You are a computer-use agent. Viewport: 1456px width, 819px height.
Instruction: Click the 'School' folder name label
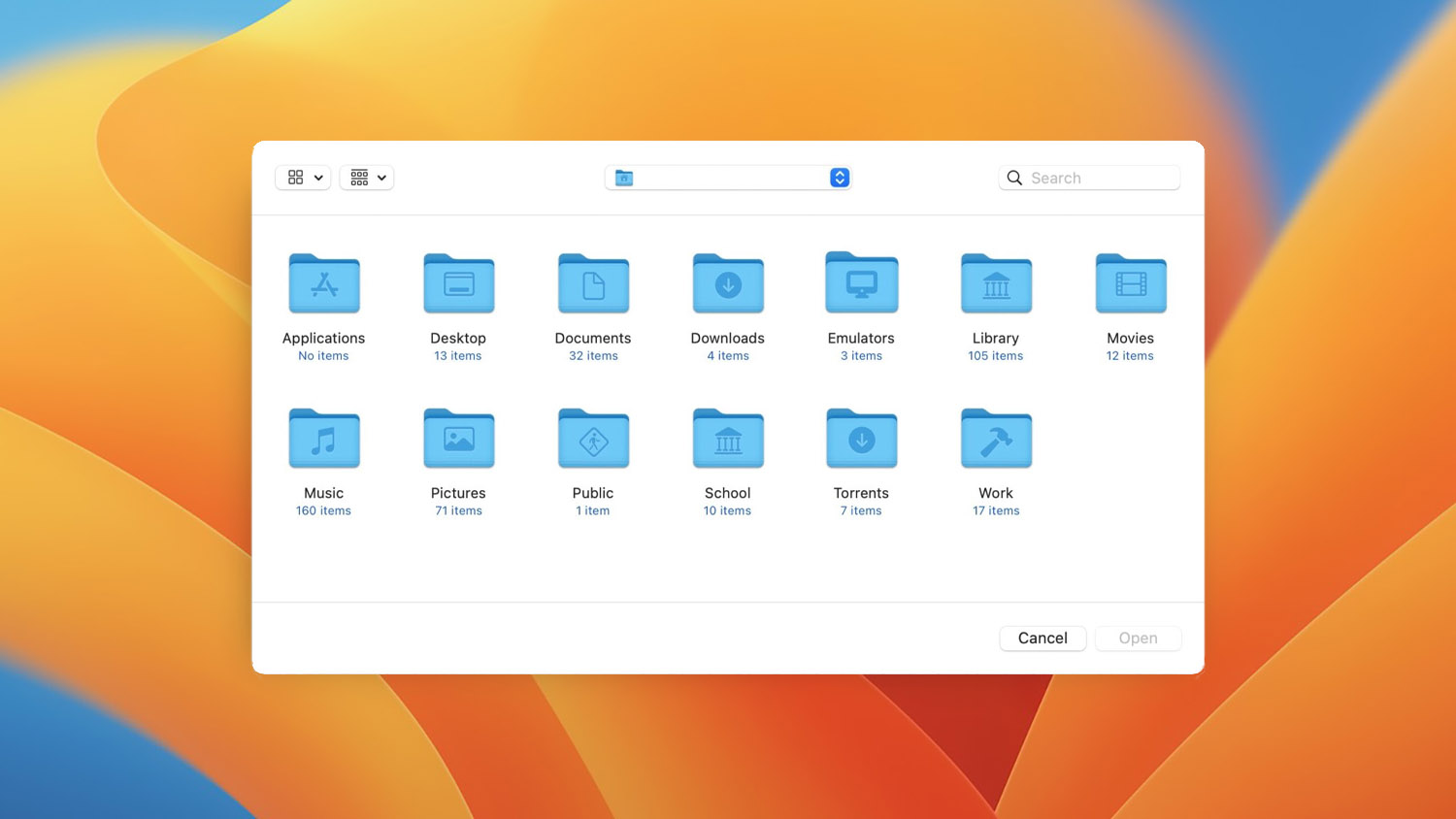point(728,493)
